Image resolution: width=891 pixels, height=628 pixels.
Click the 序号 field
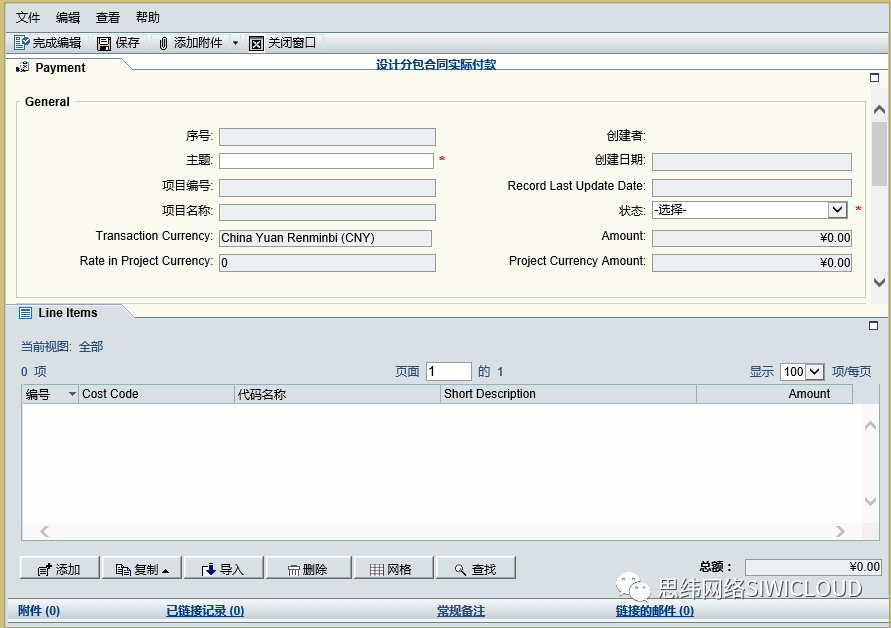(327, 136)
